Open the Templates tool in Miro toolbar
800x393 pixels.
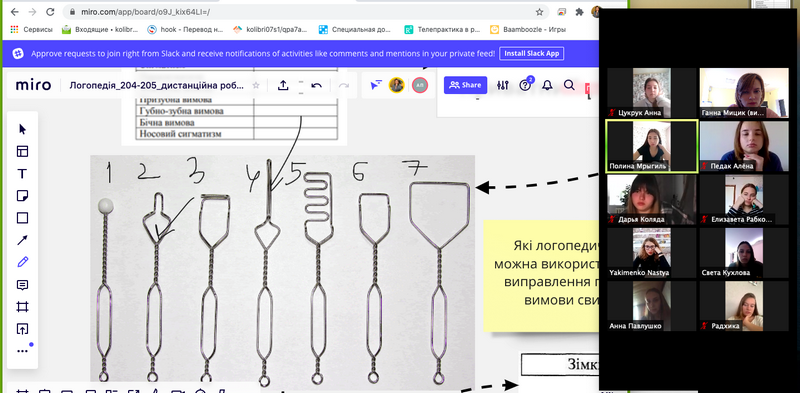[x=22, y=151]
